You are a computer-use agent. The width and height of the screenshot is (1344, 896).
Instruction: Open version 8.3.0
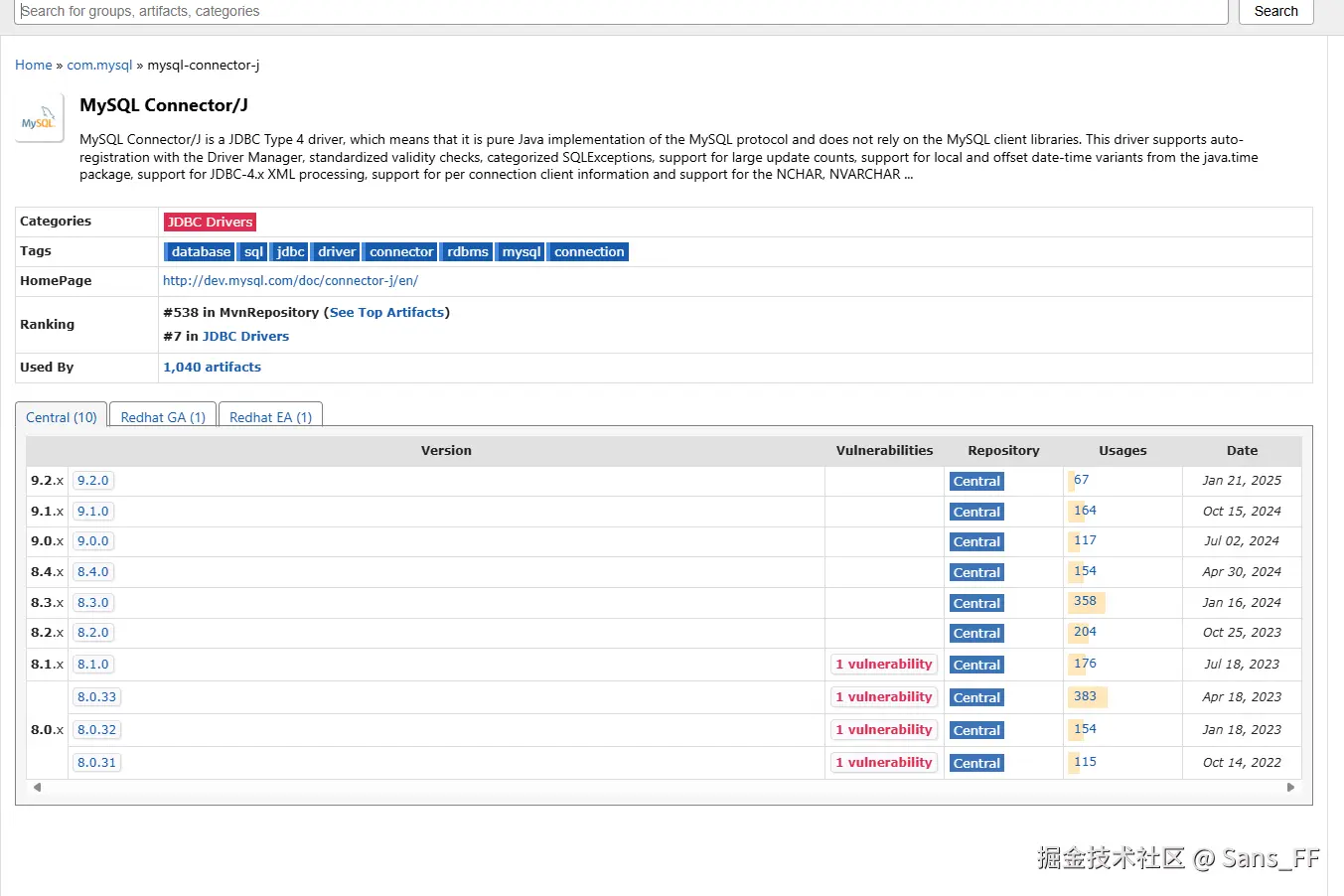92,603
